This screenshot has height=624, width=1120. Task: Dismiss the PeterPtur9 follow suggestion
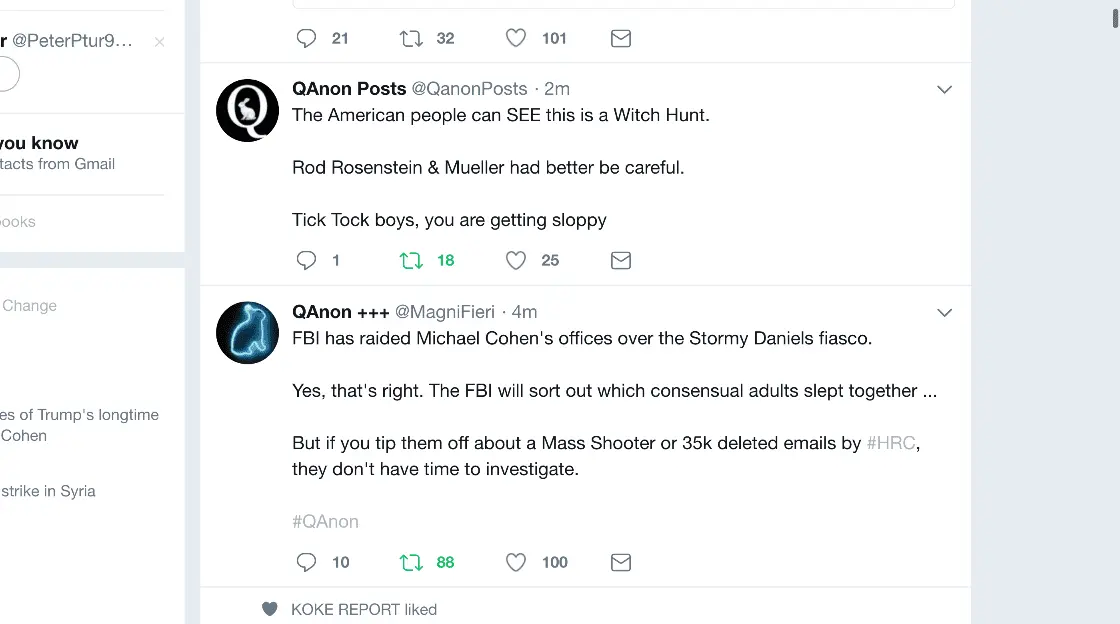pos(160,42)
